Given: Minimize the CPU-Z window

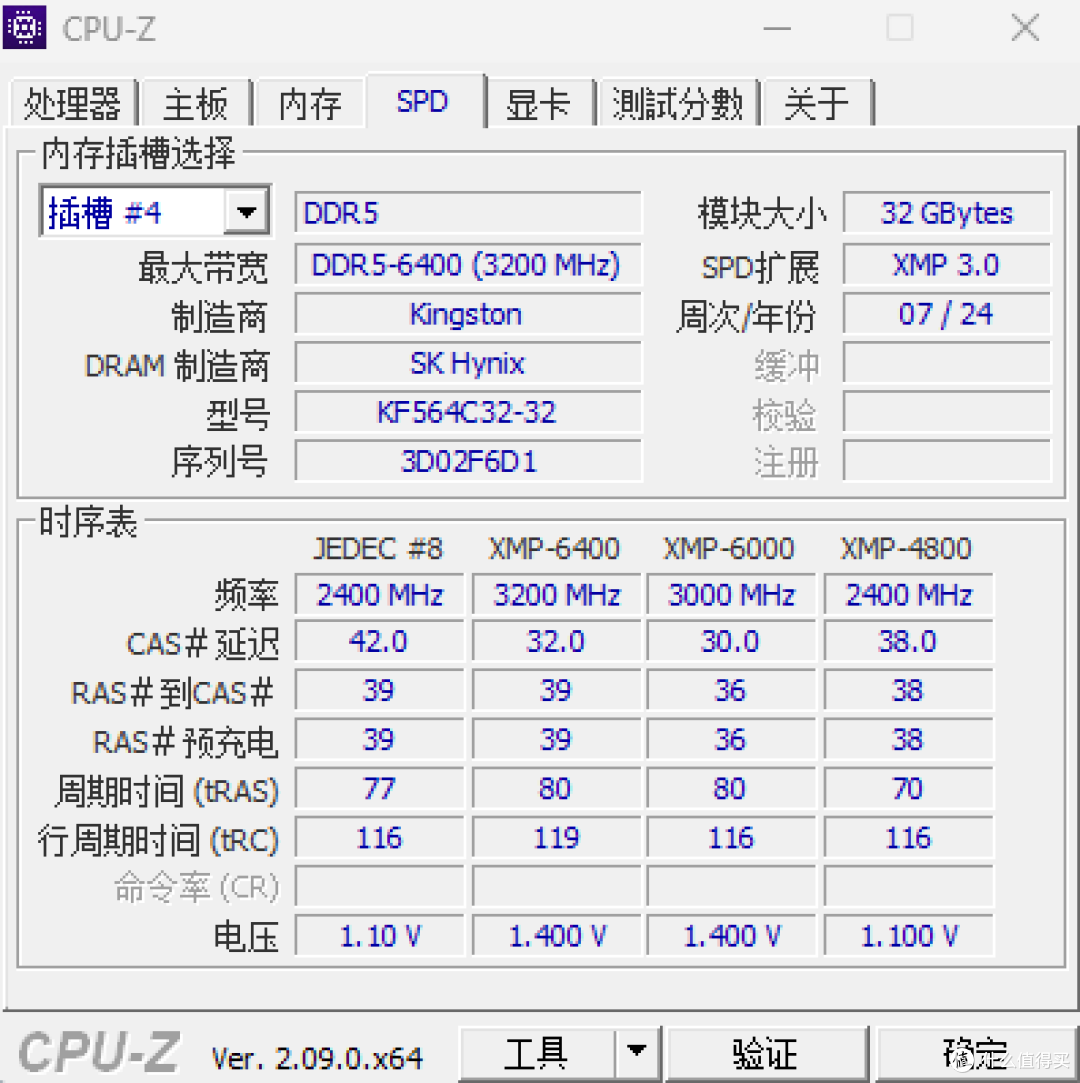Looking at the screenshot, I should [777, 28].
